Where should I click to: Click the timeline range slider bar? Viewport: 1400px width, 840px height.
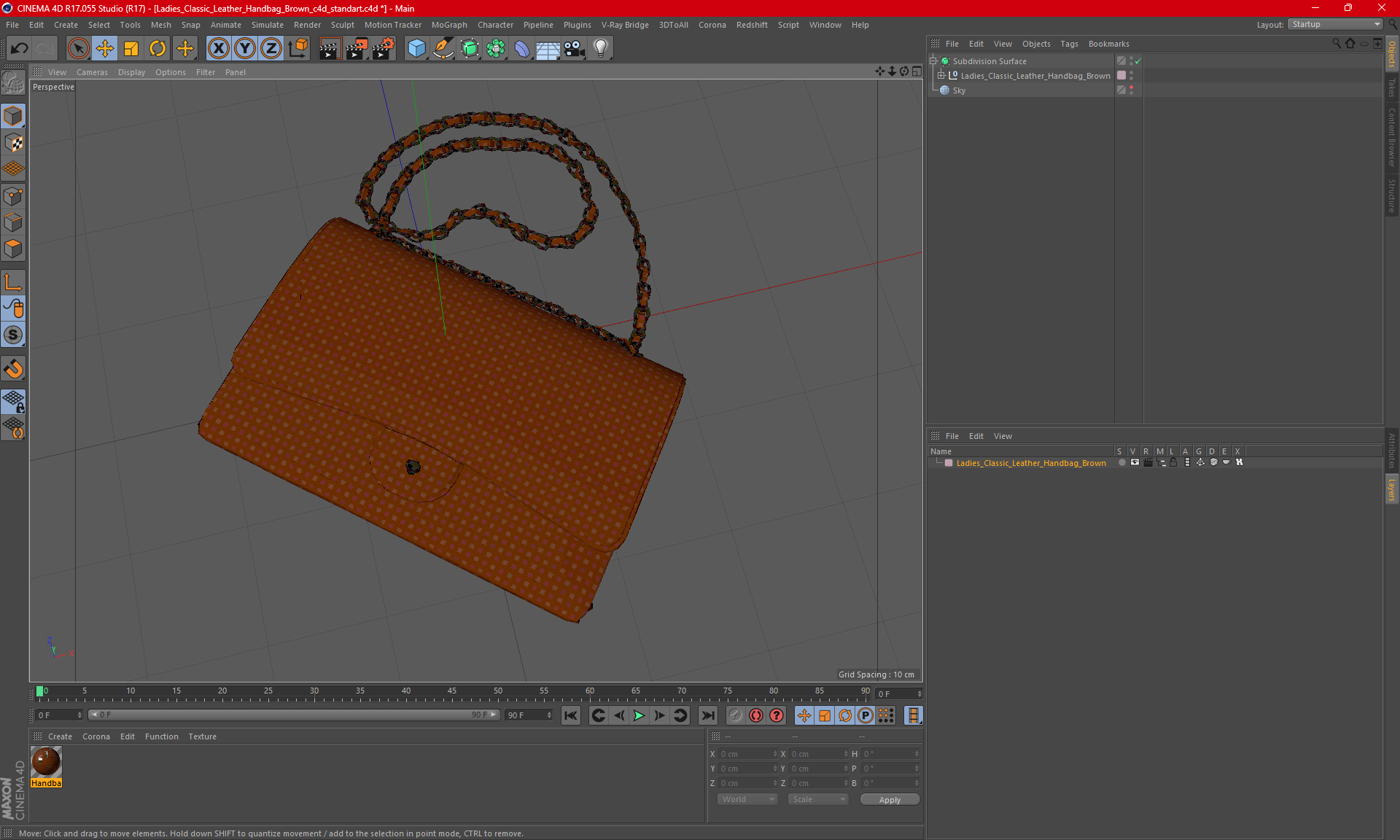293,715
